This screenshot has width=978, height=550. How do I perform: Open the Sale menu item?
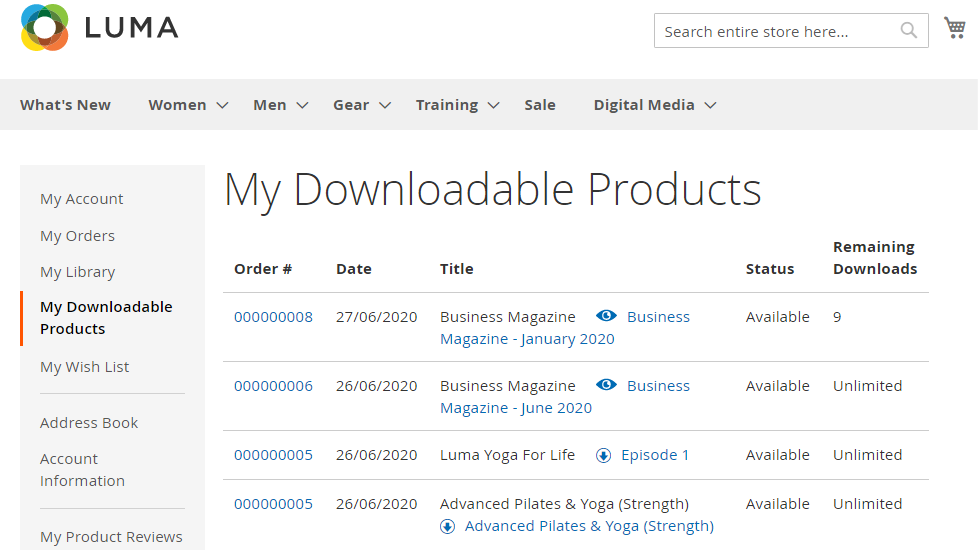pyautogui.click(x=539, y=105)
